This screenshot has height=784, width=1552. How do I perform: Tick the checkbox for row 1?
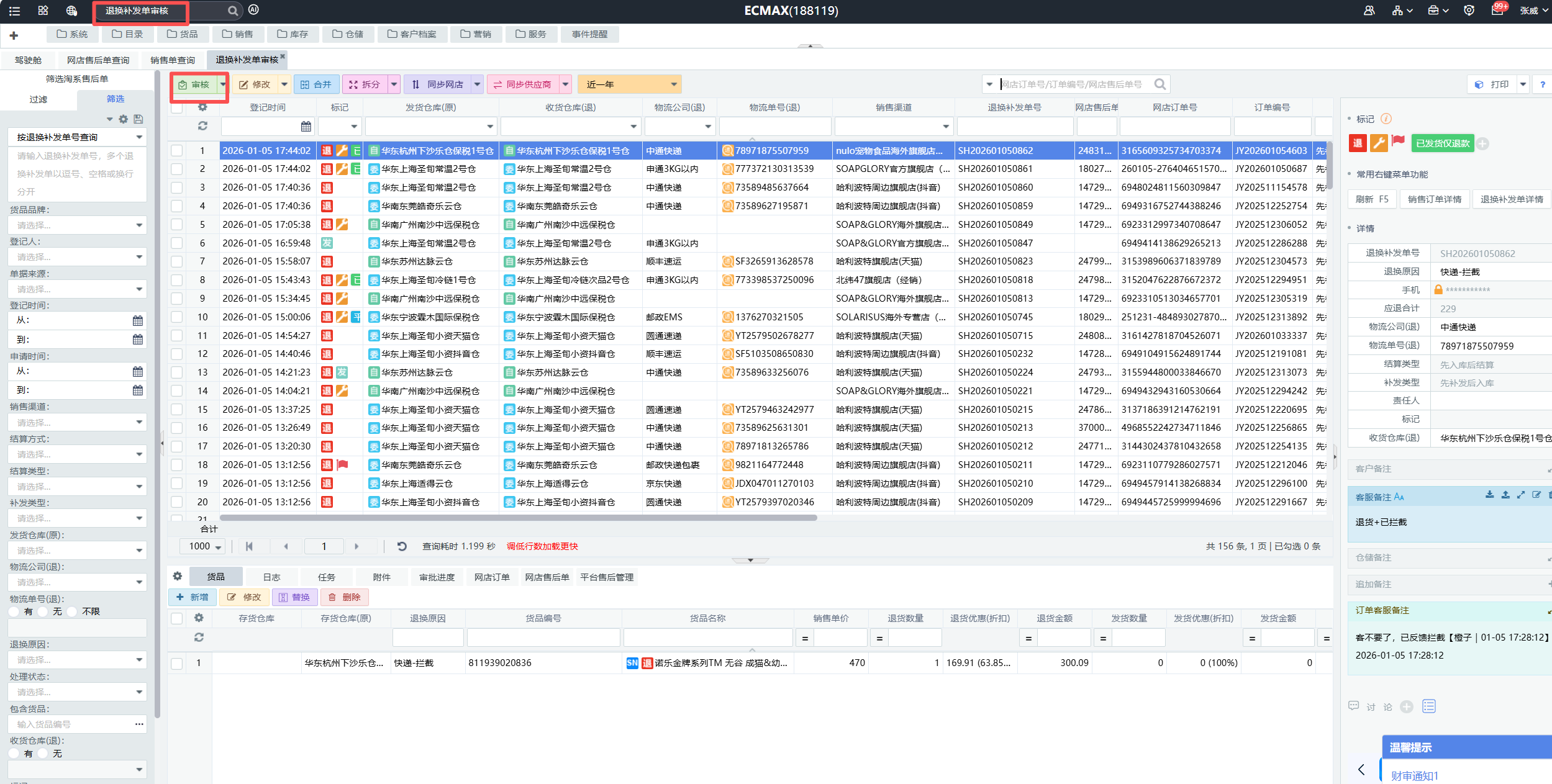point(177,151)
